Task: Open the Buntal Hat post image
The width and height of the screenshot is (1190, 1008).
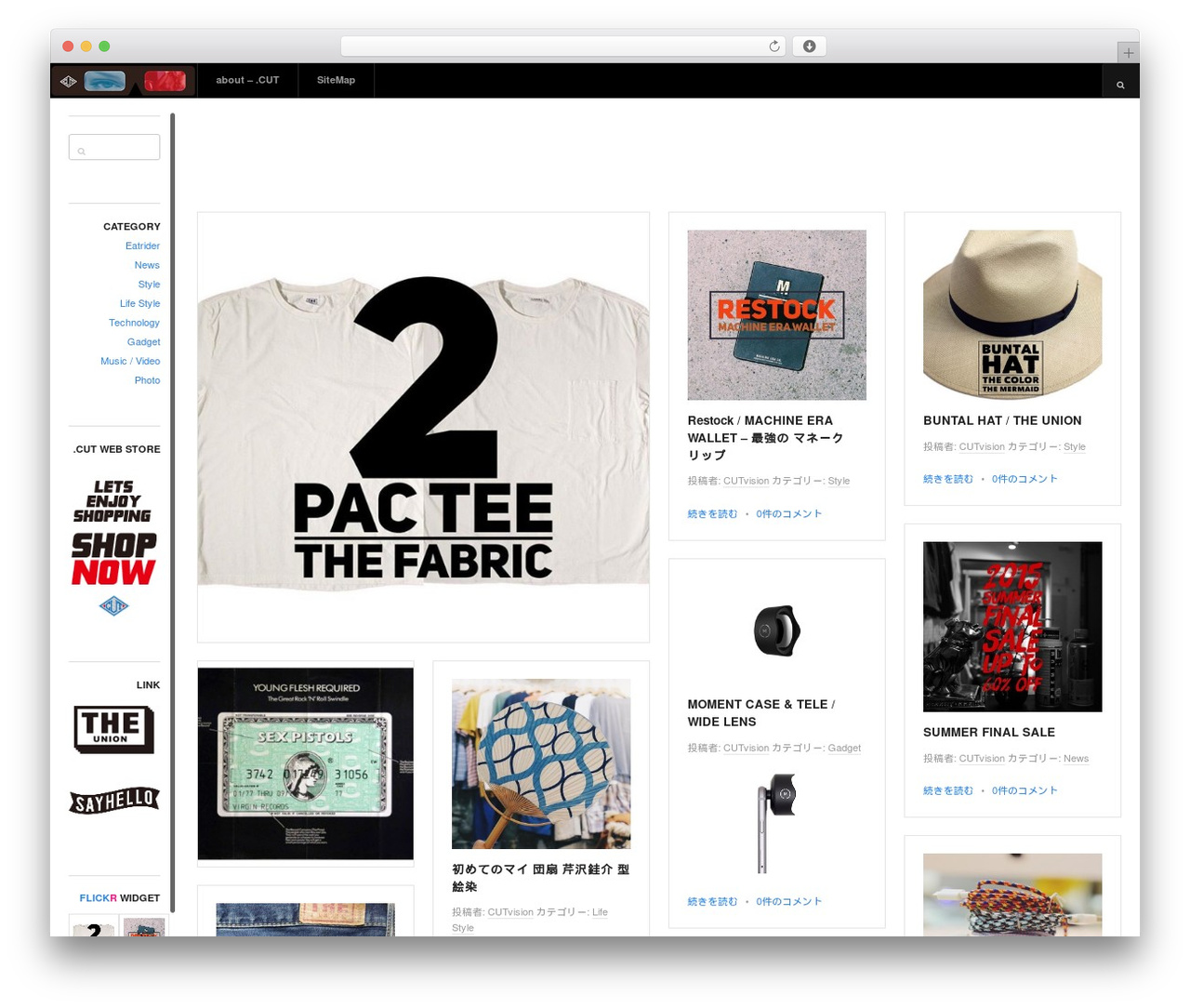Action: (1012, 315)
